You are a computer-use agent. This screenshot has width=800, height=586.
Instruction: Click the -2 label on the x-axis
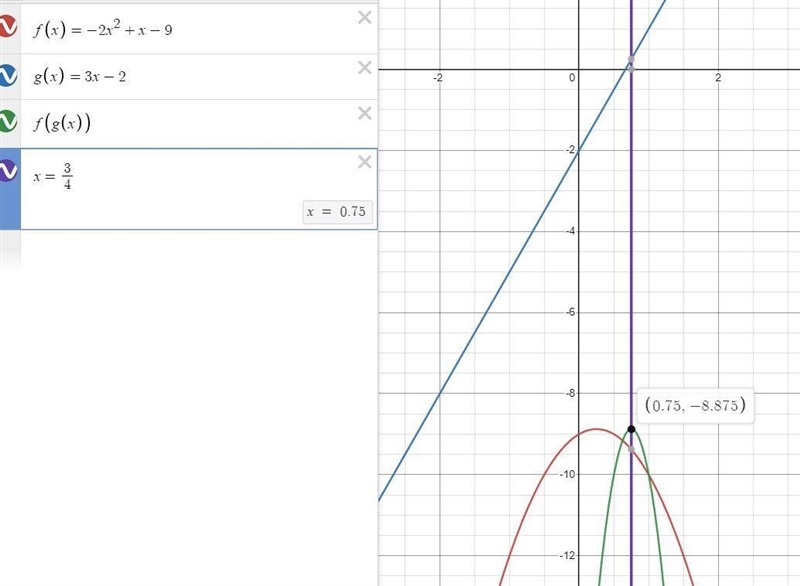(438, 78)
